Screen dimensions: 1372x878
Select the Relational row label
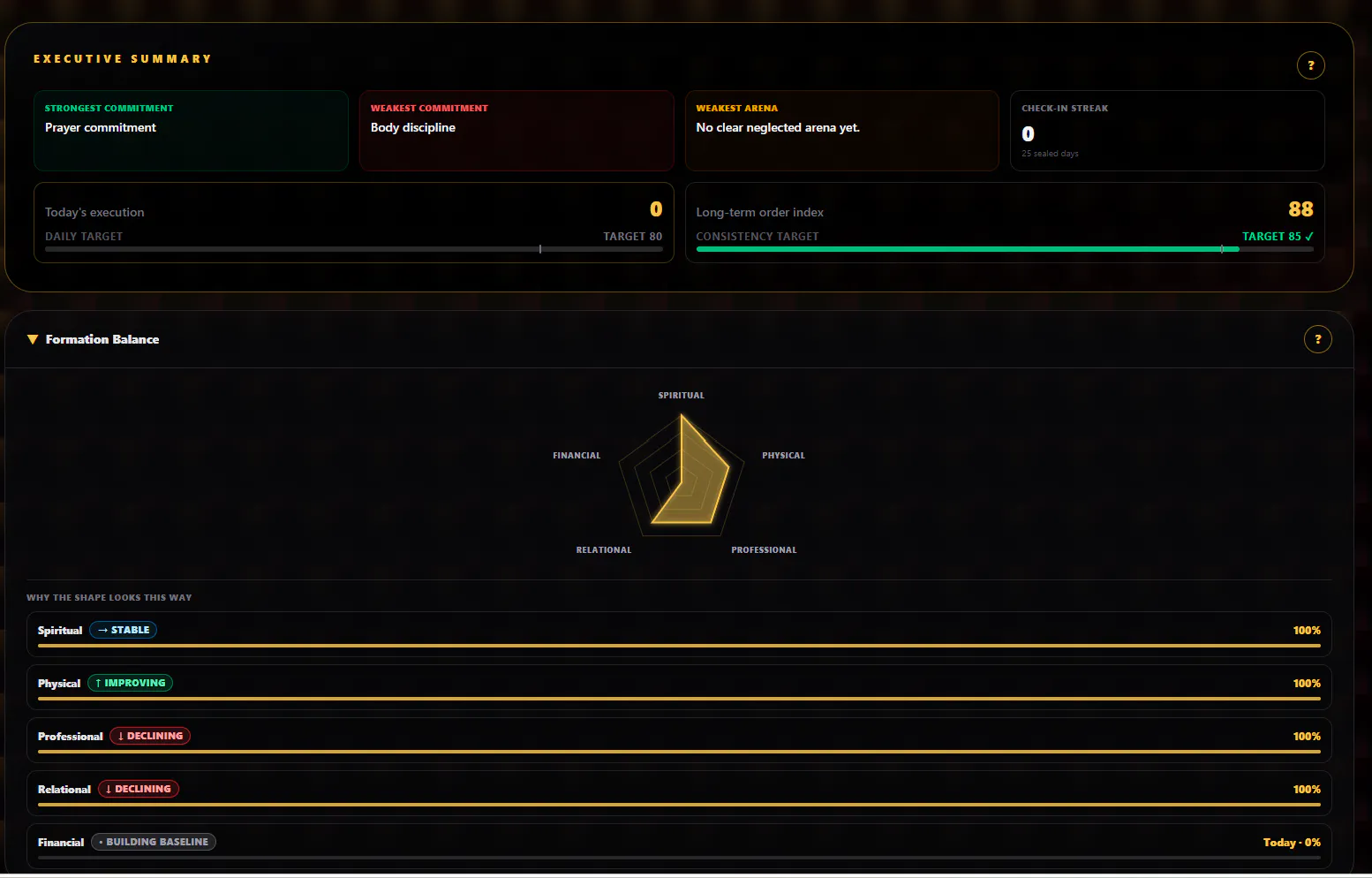coord(64,790)
